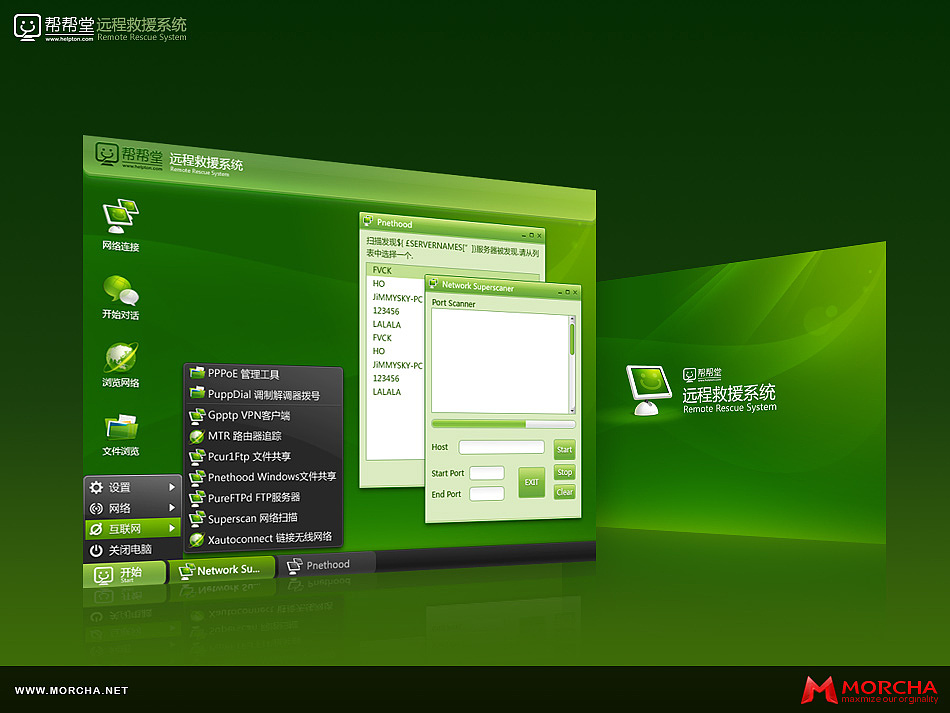The image size is (950, 713).
Task: Open the WWW.MORCHA.NET link
Action: pos(71,691)
